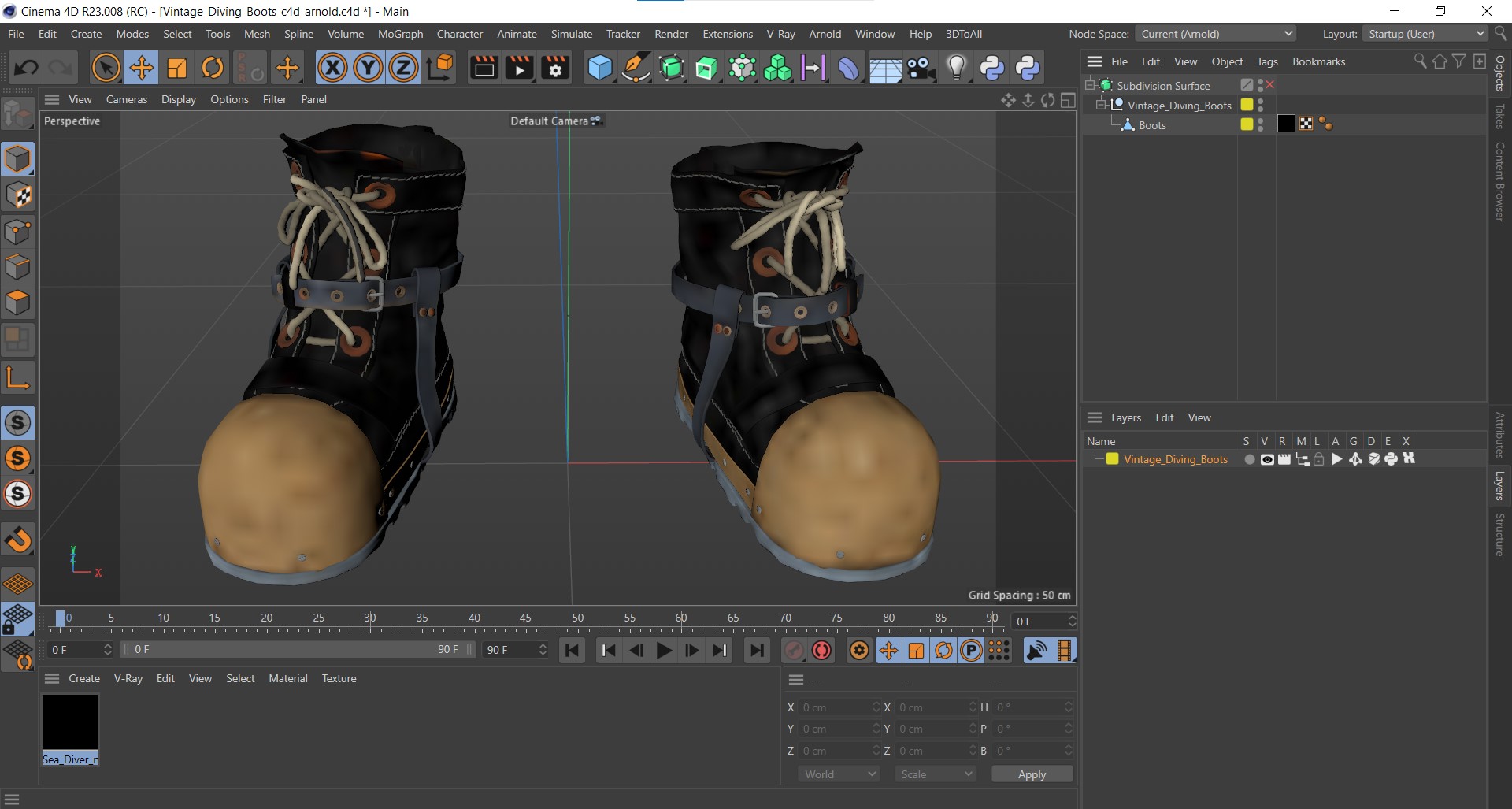Image resolution: width=1512 pixels, height=809 pixels.
Task: Click the H rotation input field
Action: (1032, 707)
